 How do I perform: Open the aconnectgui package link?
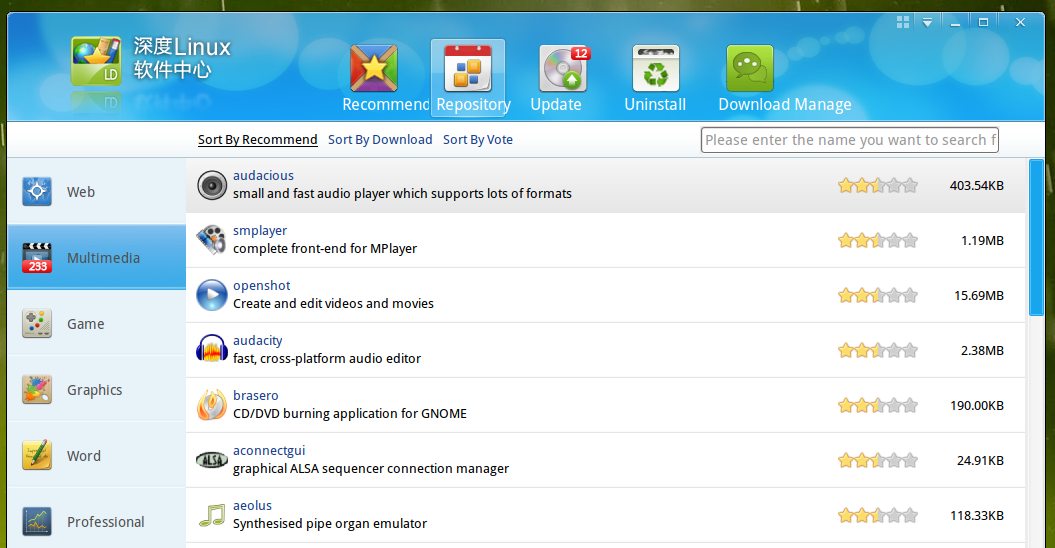tap(269, 450)
